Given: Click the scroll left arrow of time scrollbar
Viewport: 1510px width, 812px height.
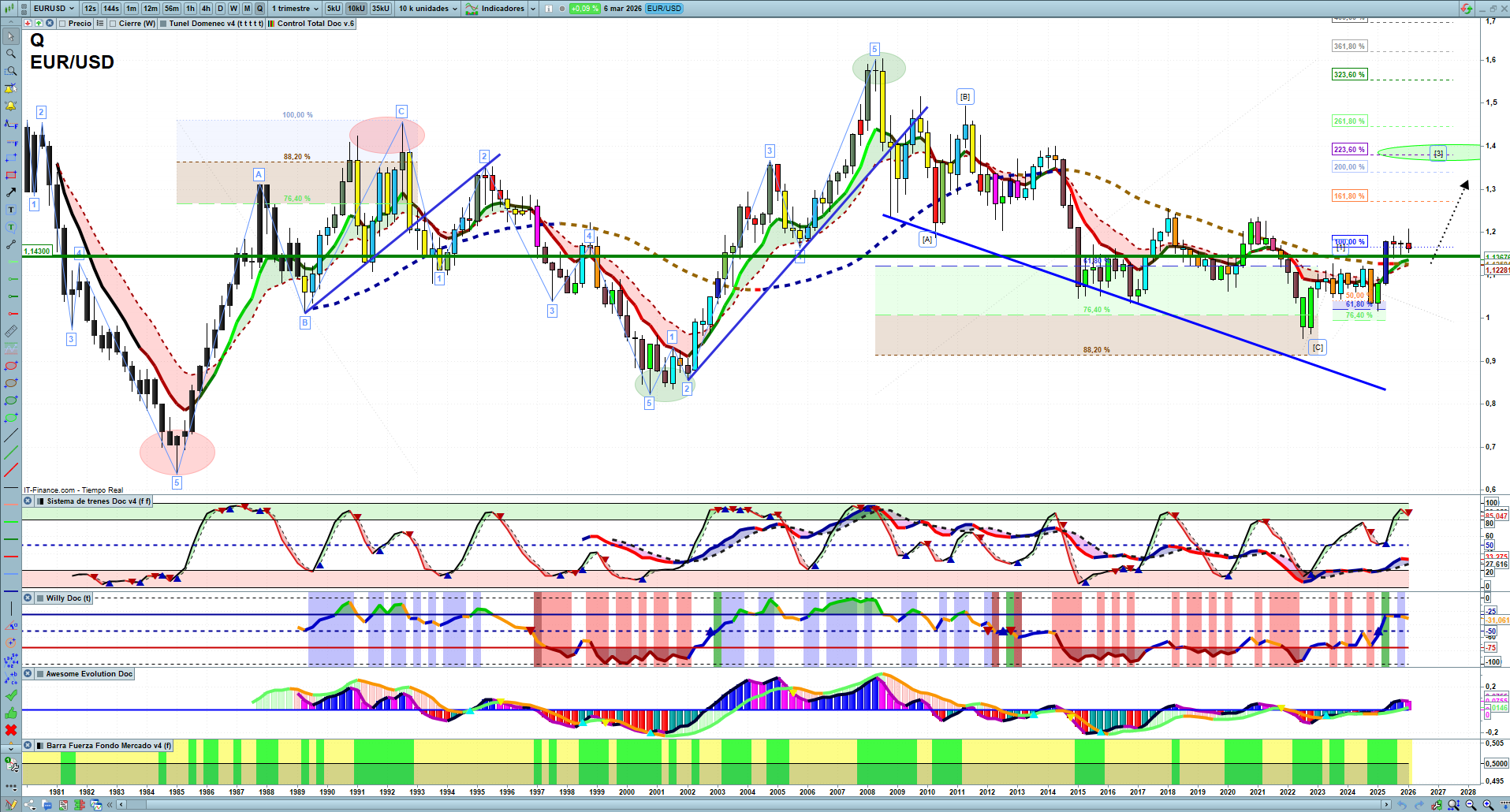Looking at the screenshot, I should tap(121, 805).
